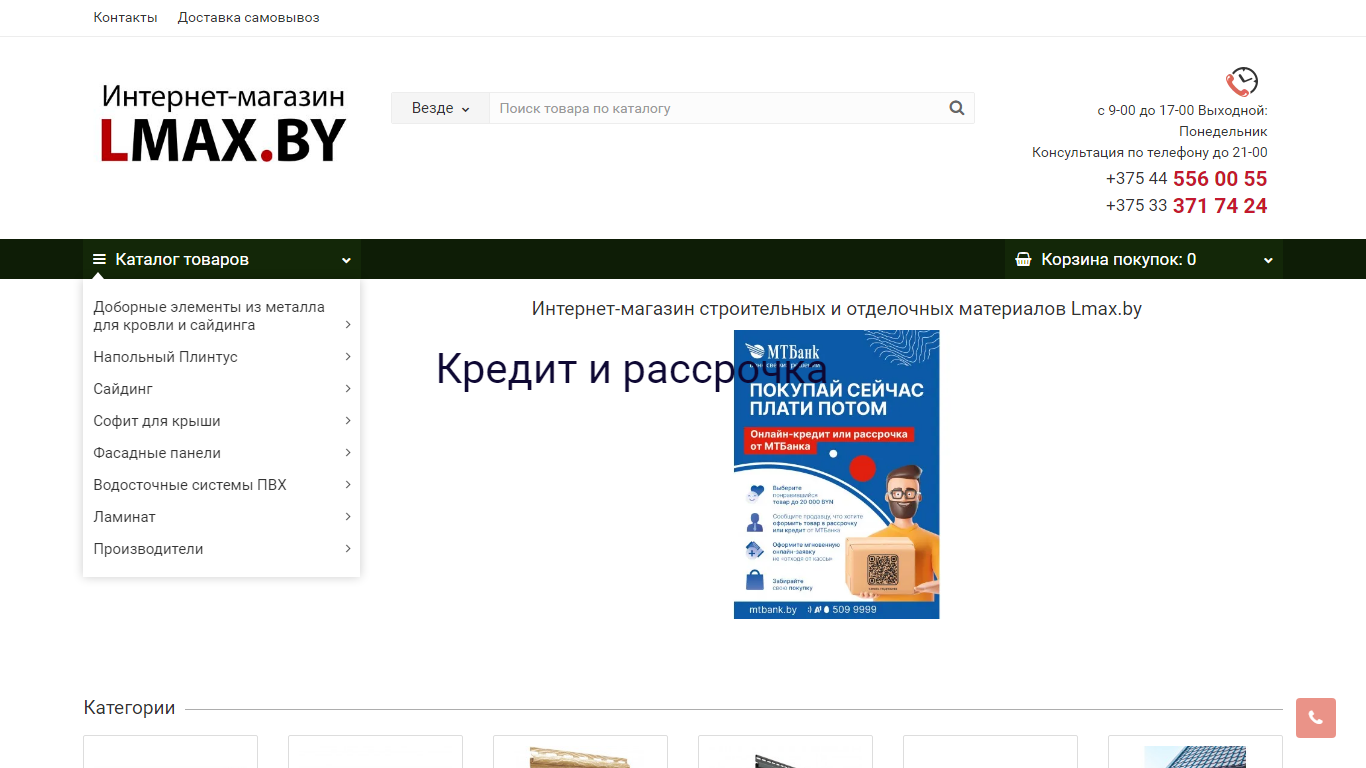The image size is (1366, 768).
Task: Collapse the Каталог товаров chevron
Action: click(x=346, y=260)
